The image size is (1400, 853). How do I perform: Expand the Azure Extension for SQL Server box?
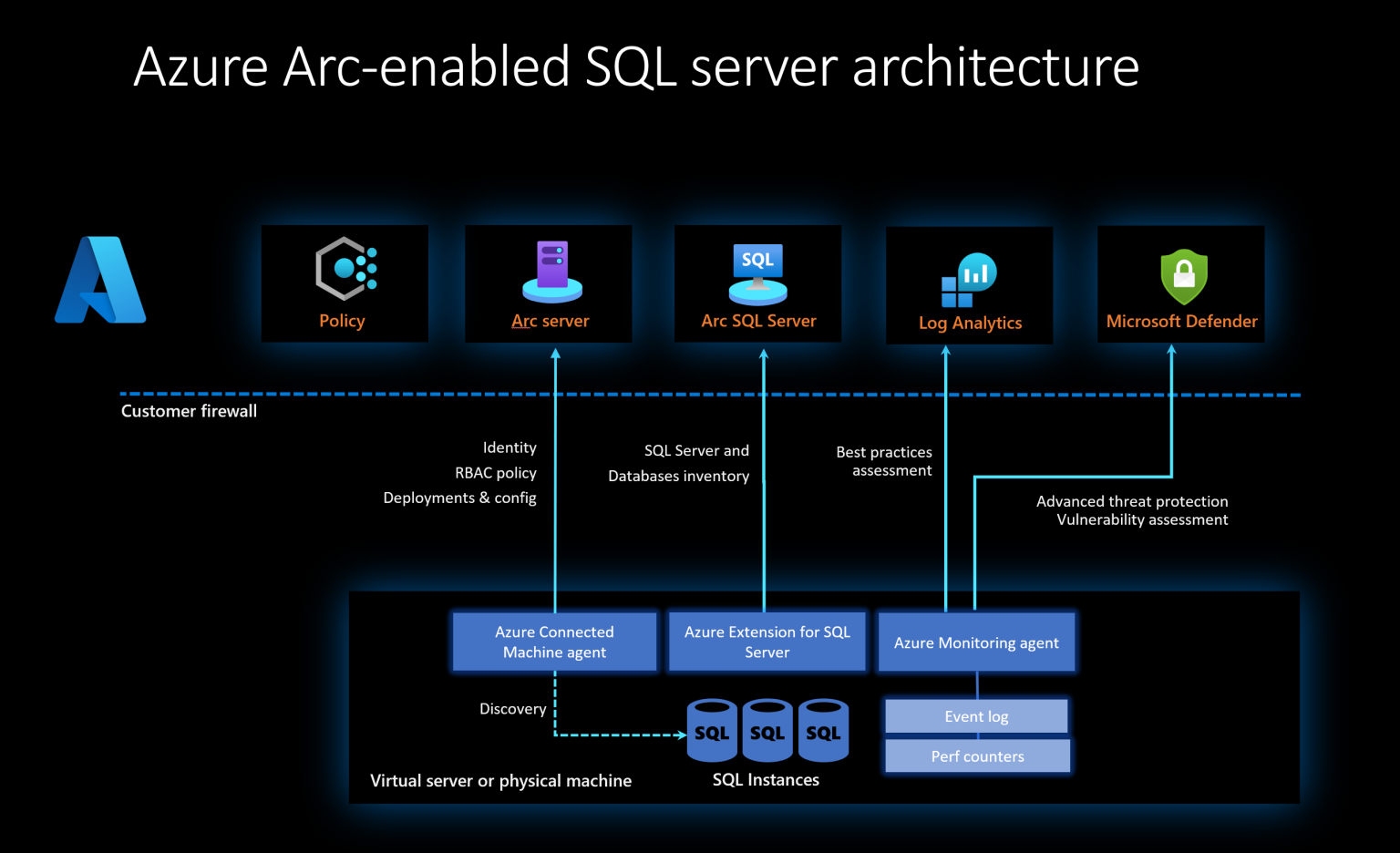(x=767, y=642)
